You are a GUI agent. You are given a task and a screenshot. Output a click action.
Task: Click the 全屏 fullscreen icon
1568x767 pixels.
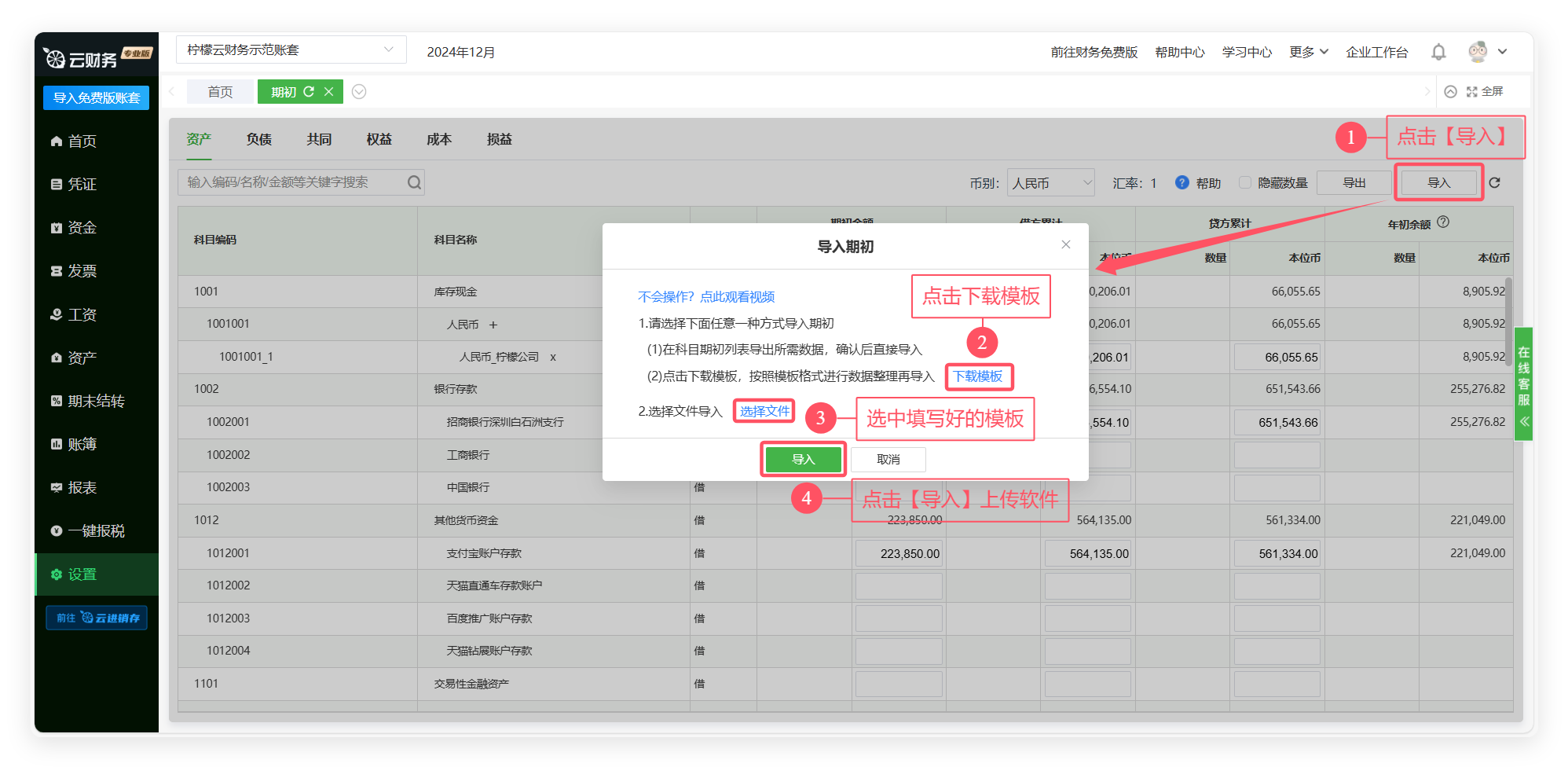[x=1471, y=92]
